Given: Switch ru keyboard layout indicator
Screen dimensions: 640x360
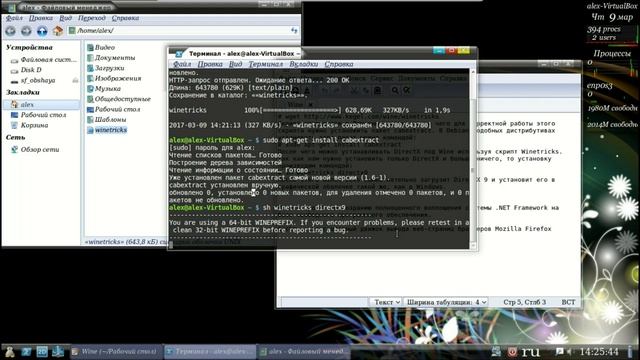Looking at the screenshot, I should (531, 351).
